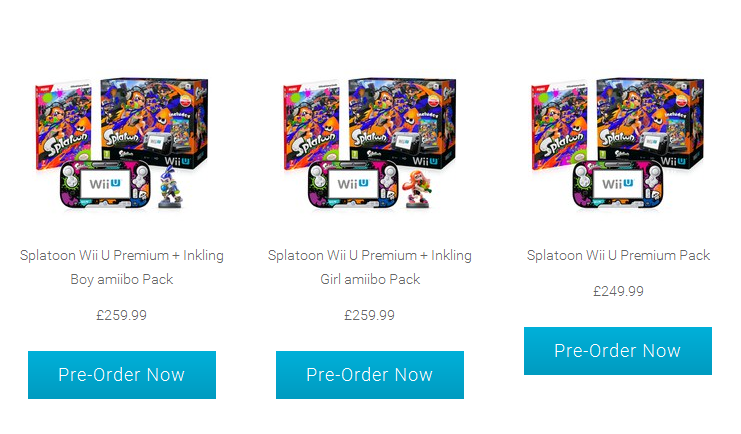Select the Splatoon game case in Girl bundle
Screen dimensions: 741x434
[311, 123]
